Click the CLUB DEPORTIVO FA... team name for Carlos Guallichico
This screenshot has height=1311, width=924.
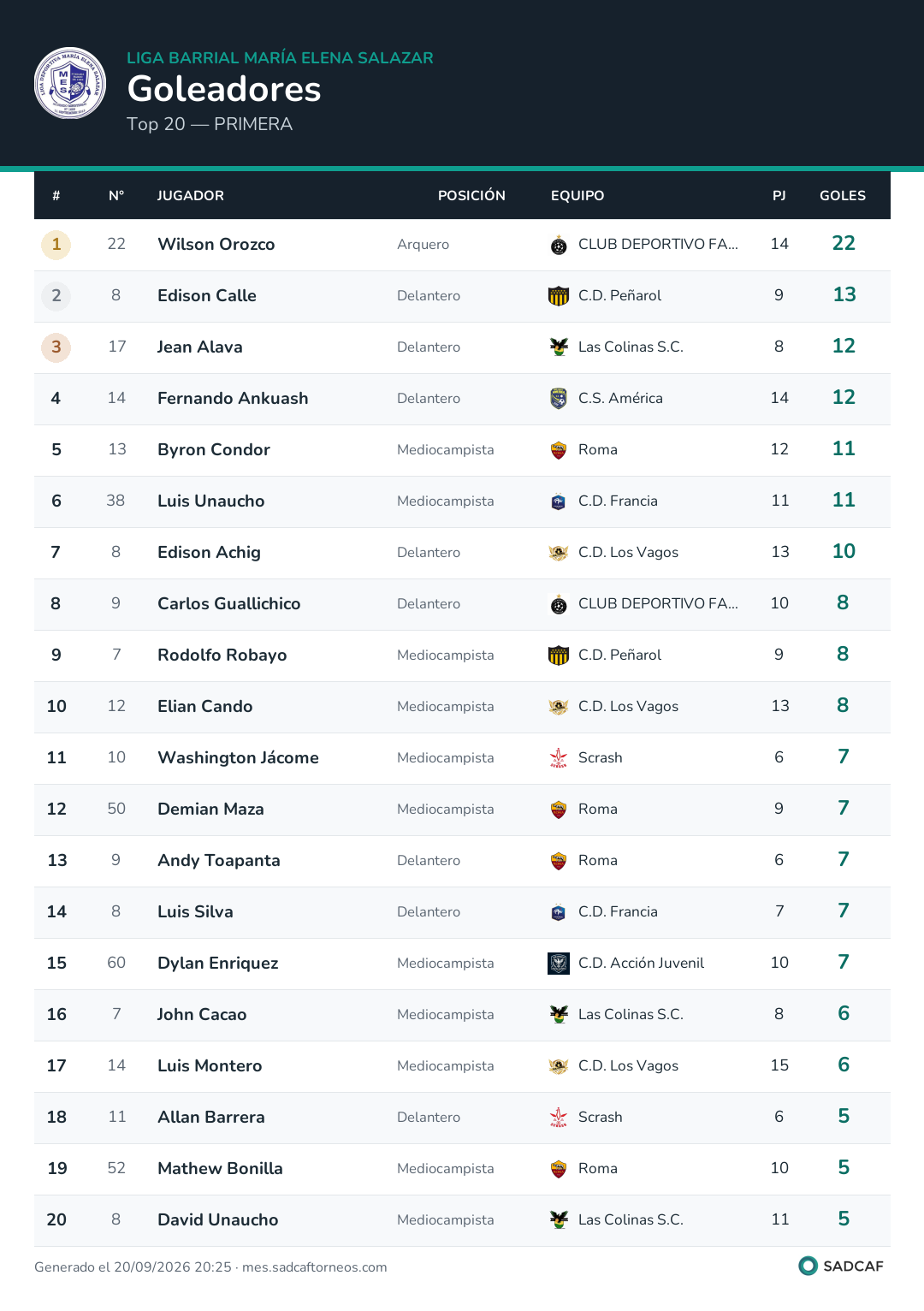pyautogui.click(x=658, y=604)
